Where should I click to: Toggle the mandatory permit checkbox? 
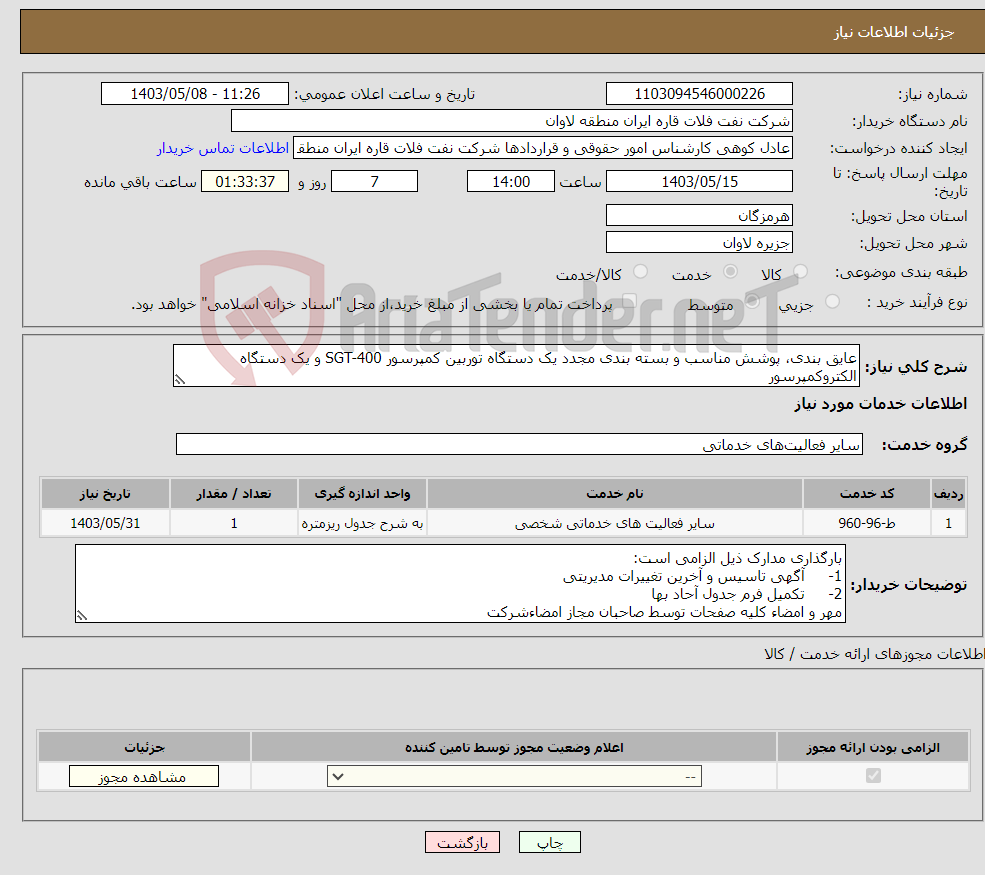[x=873, y=776]
